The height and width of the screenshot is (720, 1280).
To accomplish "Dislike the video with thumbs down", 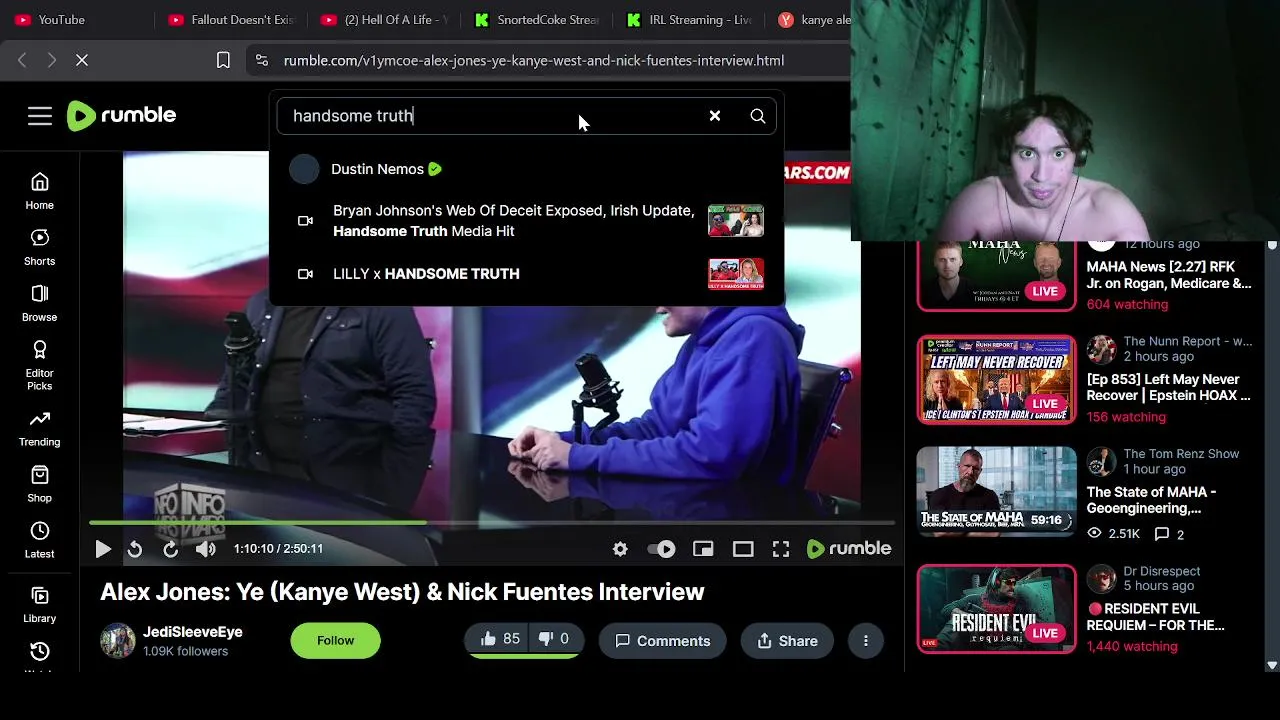I will [x=555, y=639].
